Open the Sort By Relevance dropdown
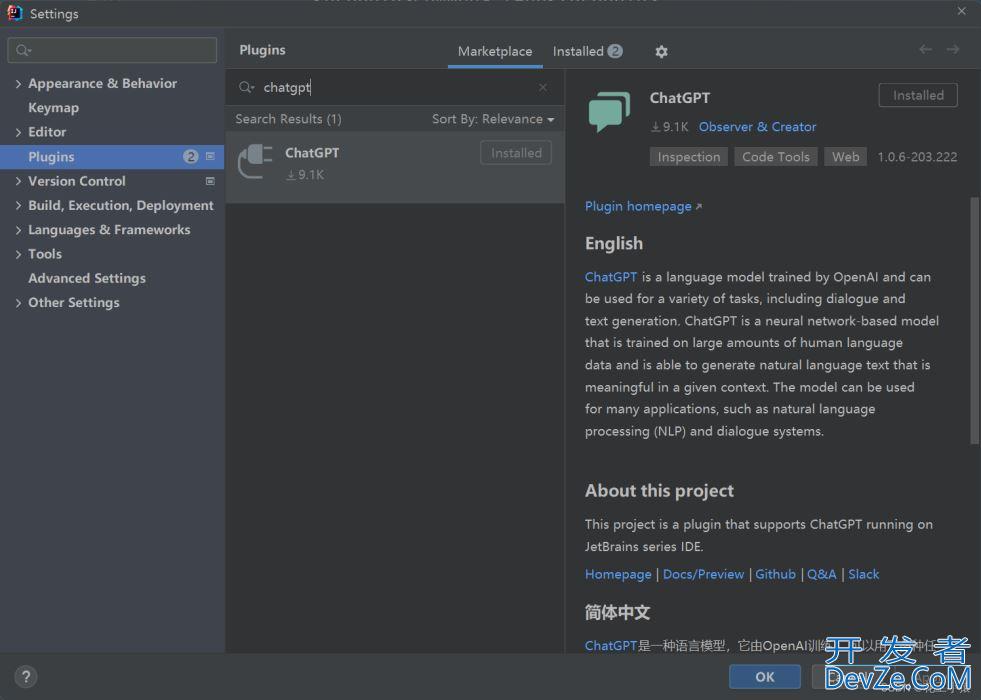 493,119
